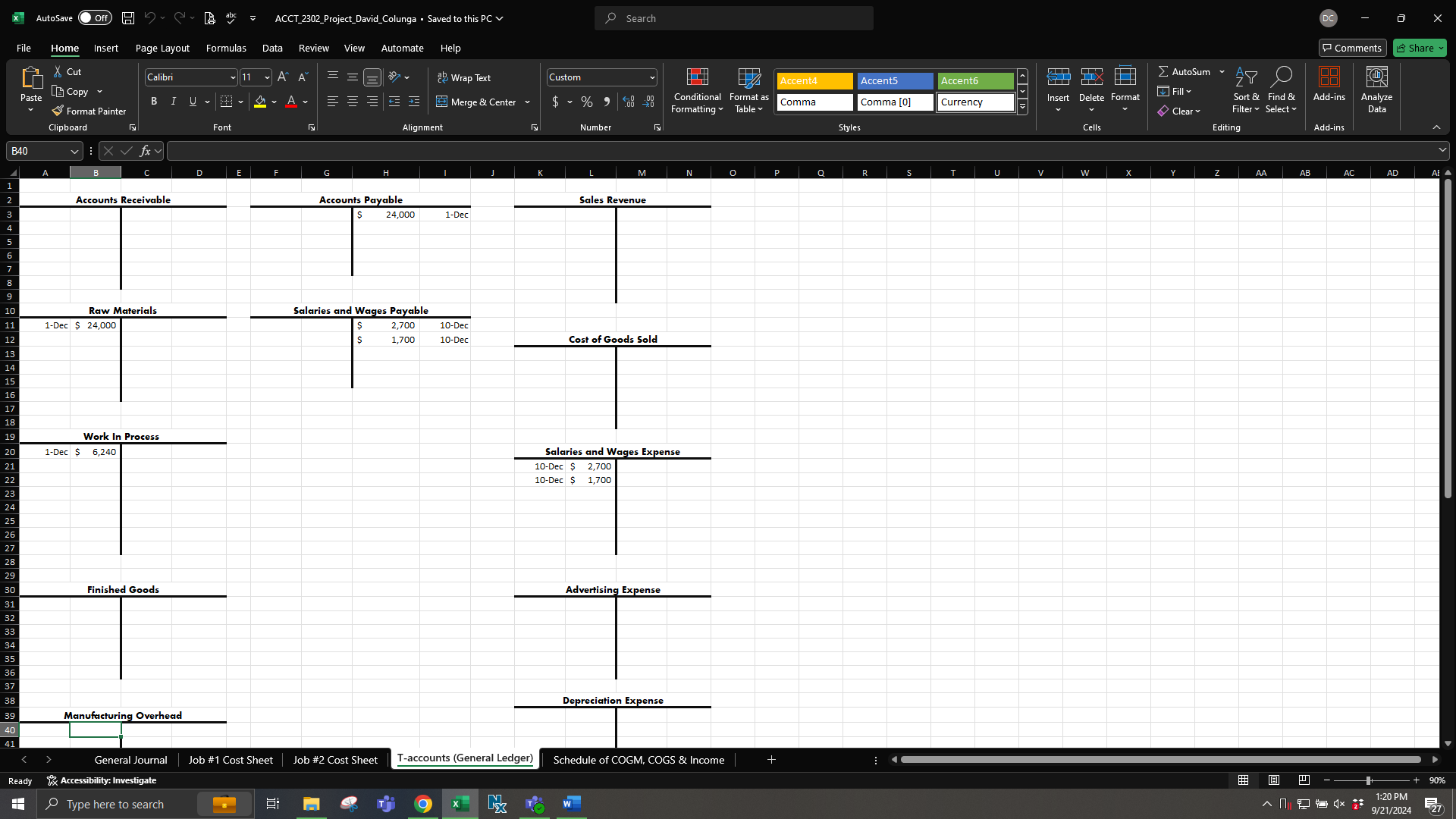Click the zoom slider in status bar
1456x819 pixels.
1369,780
